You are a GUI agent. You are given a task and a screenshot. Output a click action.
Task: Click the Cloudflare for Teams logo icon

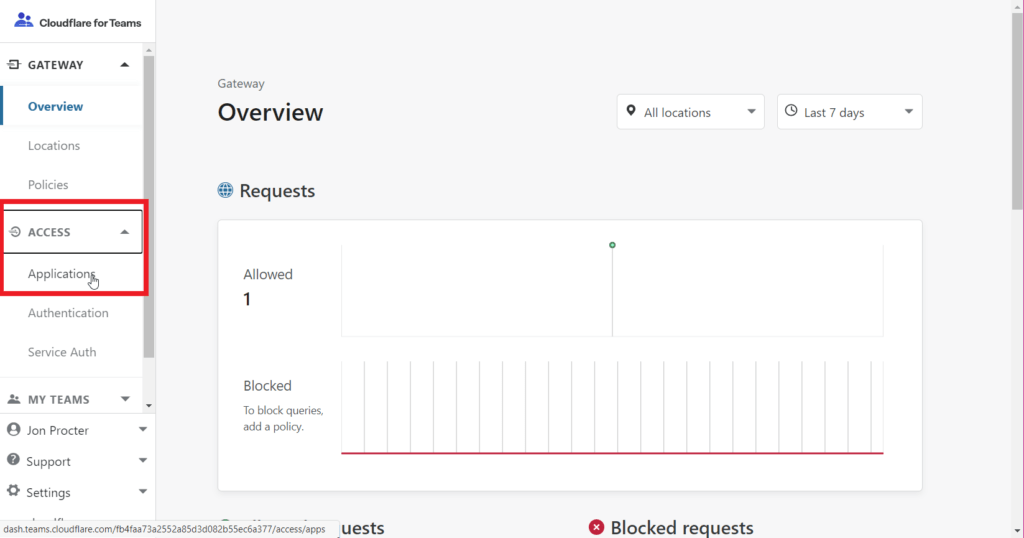[24, 20]
